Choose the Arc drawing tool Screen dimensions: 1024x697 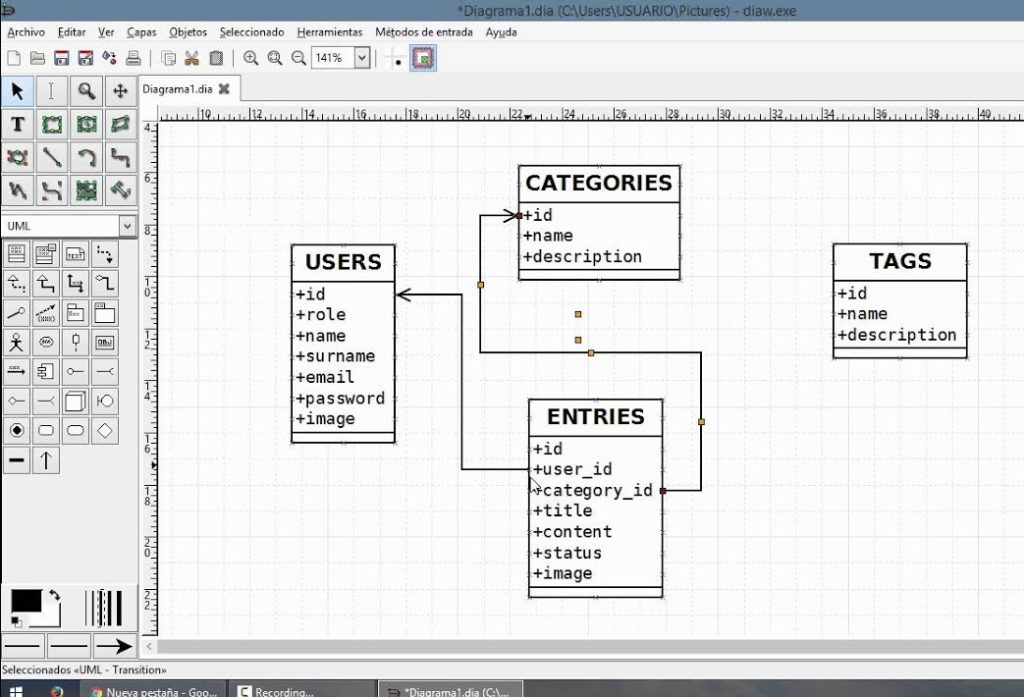point(87,157)
